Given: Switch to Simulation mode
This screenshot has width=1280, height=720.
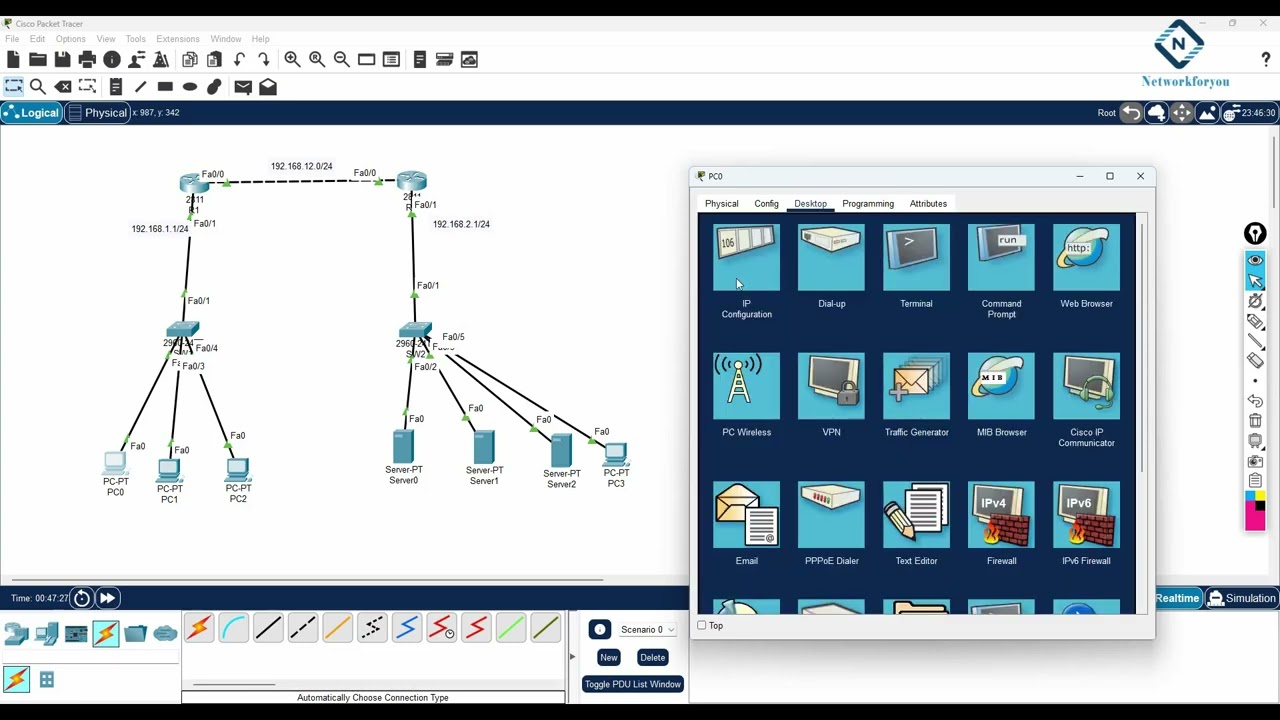Looking at the screenshot, I should 1241,598.
